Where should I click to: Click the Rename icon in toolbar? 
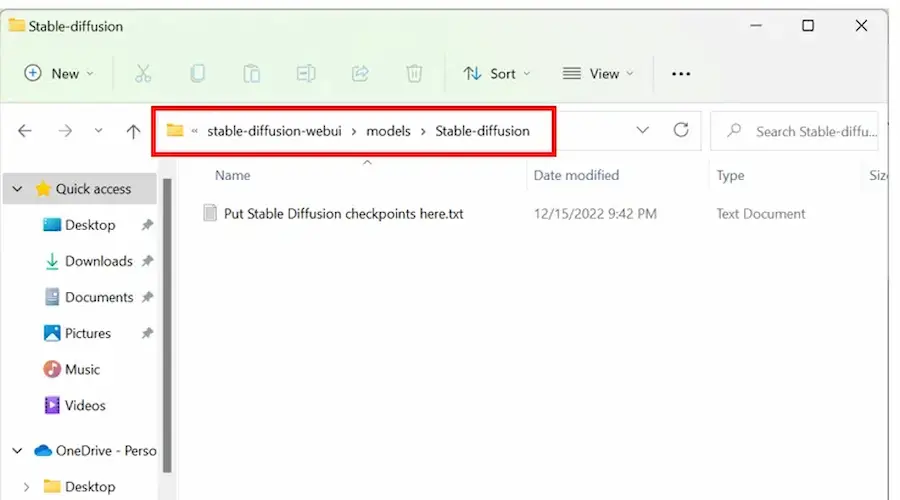306,73
